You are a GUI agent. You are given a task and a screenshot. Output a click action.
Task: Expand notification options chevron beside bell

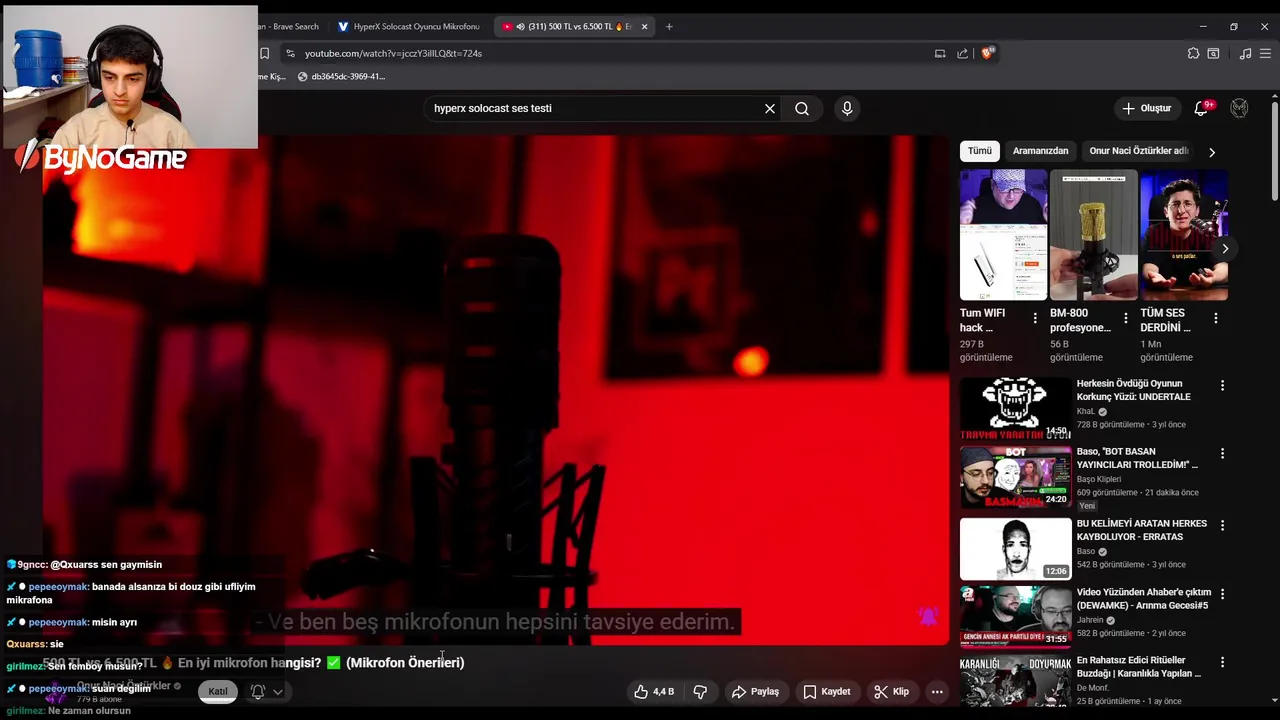click(278, 691)
